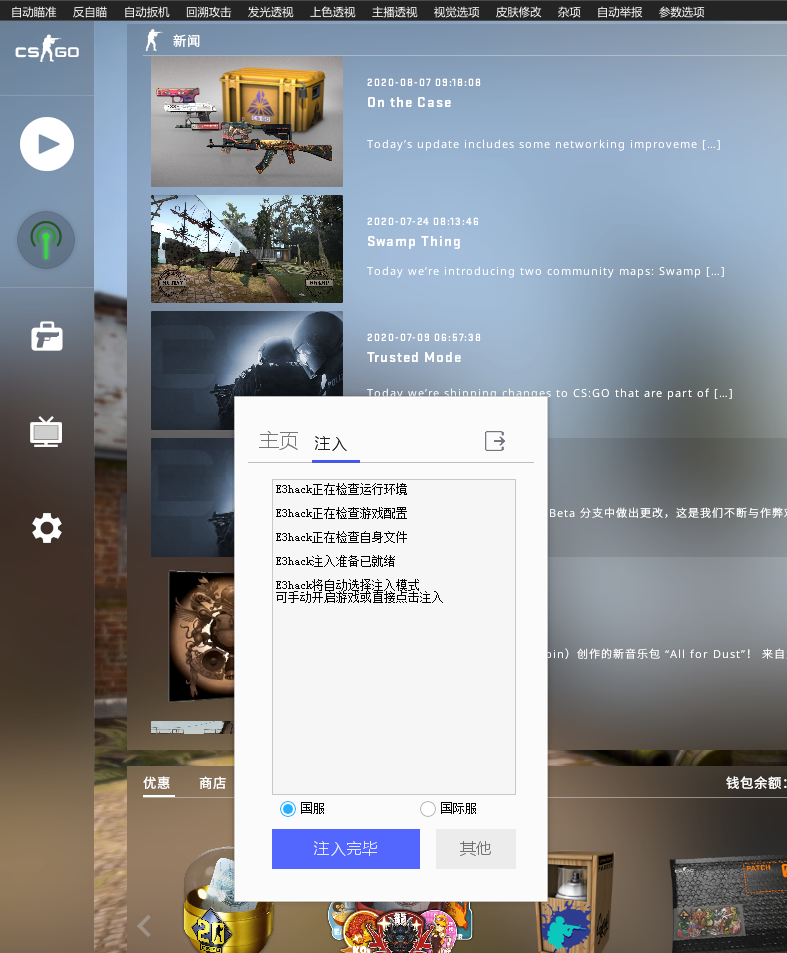Viewport: 787px width, 953px height.
Task: Click the exit icon in the dialog
Action: [x=495, y=441]
